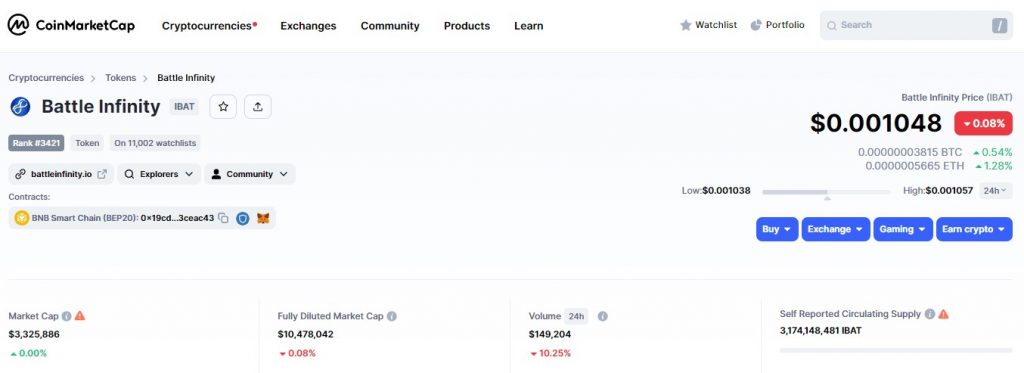The height and width of the screenshot is (373, 1024).
Task: Click the IBAT ticker label
Action: [x=184, y=106]
